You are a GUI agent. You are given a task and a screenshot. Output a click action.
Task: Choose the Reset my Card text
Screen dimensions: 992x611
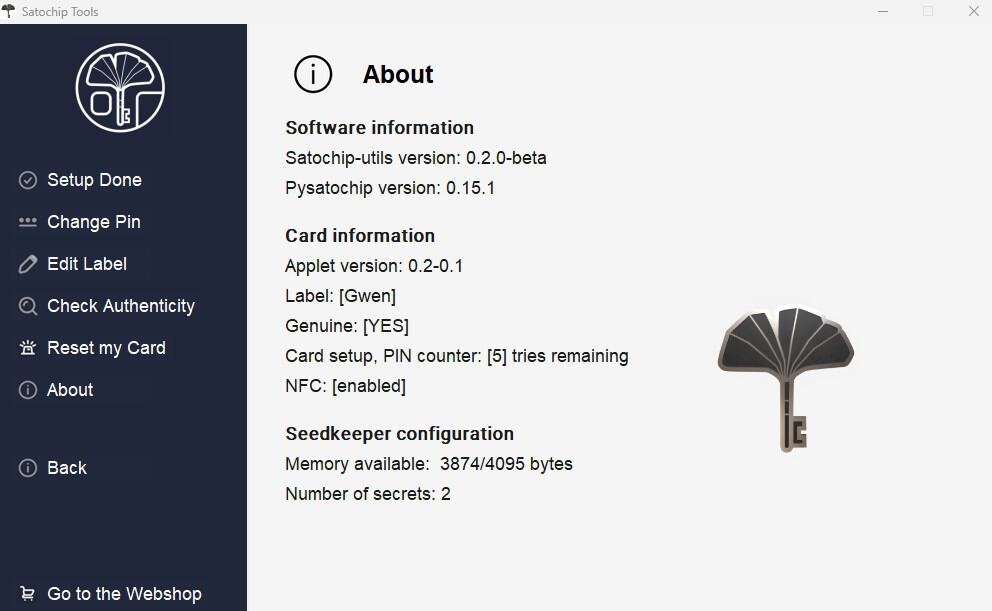tap(106, 348)
